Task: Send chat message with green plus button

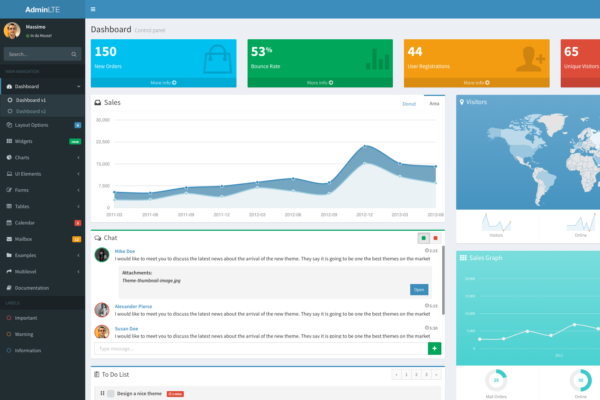Action: tap(434, 349)
